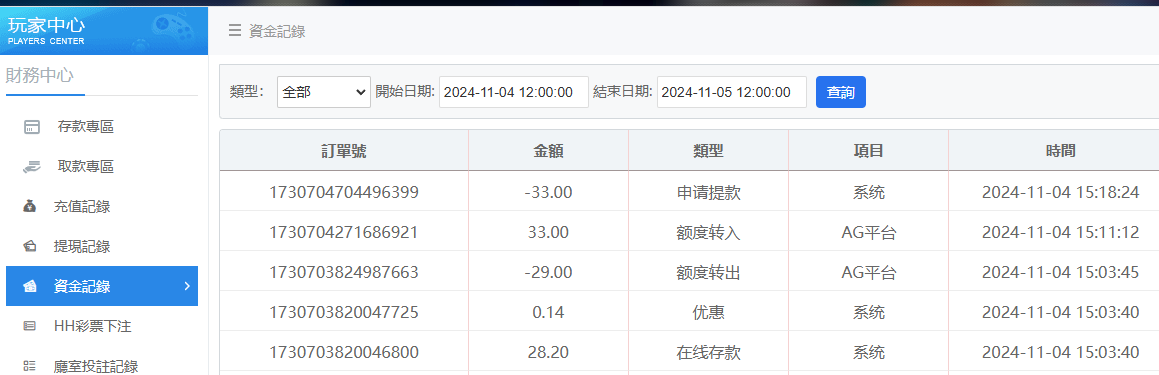The height and width of the screenshot is (375, 1159).
Task: Select order number 1730703824987663
Action: point(344,272)
